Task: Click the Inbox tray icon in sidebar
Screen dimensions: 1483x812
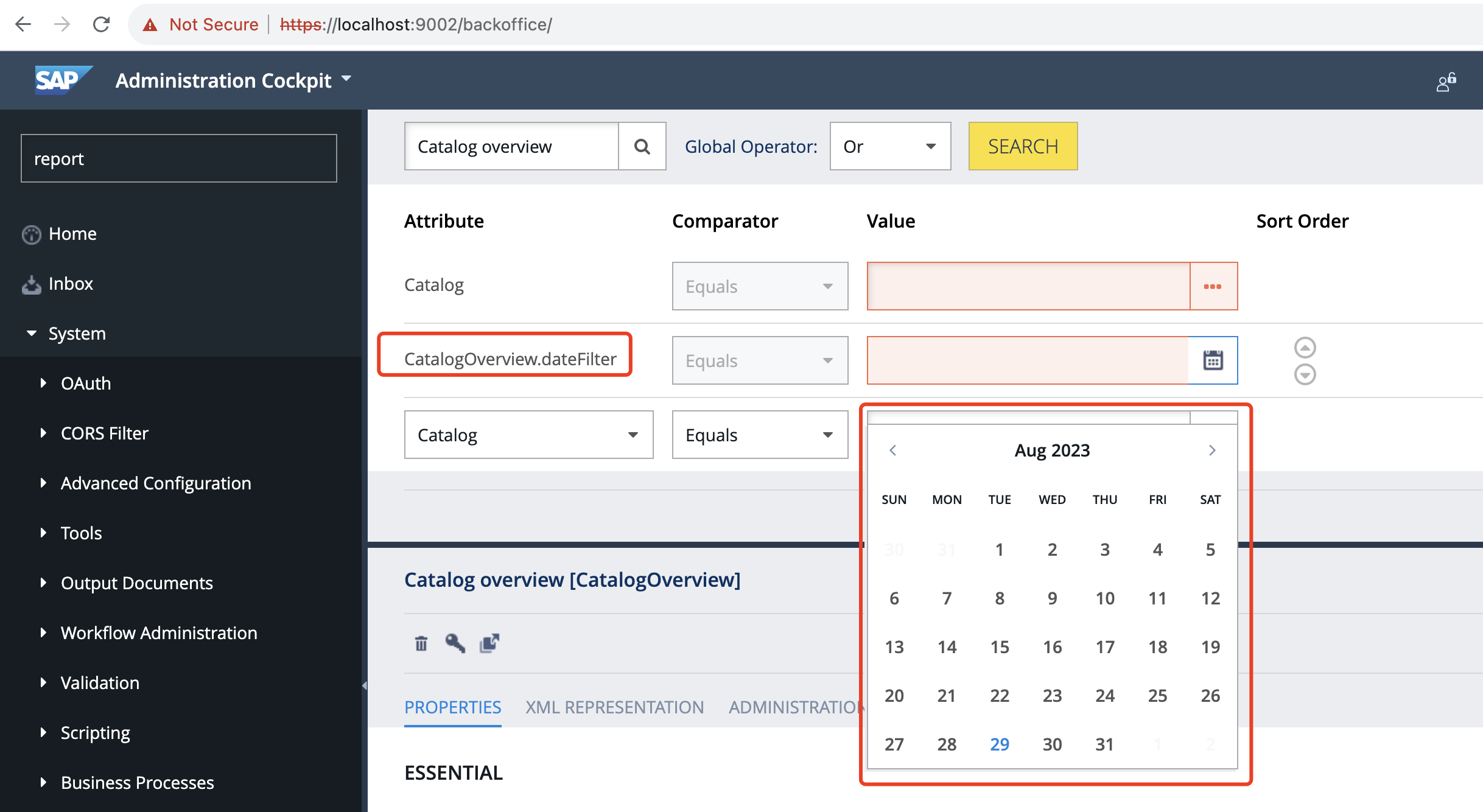Action: point(31,284)
